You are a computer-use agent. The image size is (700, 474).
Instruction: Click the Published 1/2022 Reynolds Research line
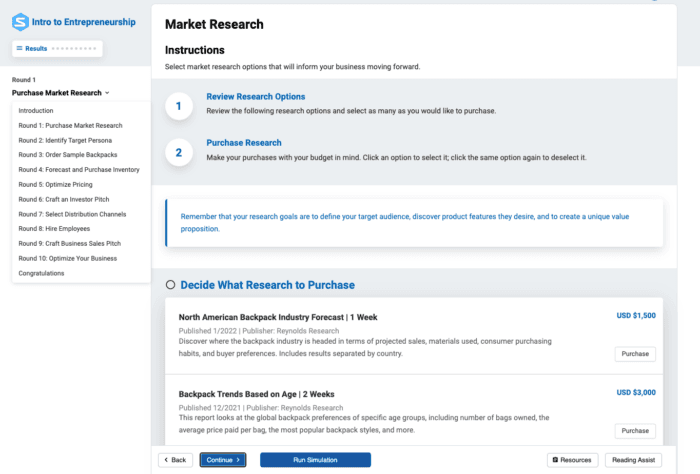[258, 331]
